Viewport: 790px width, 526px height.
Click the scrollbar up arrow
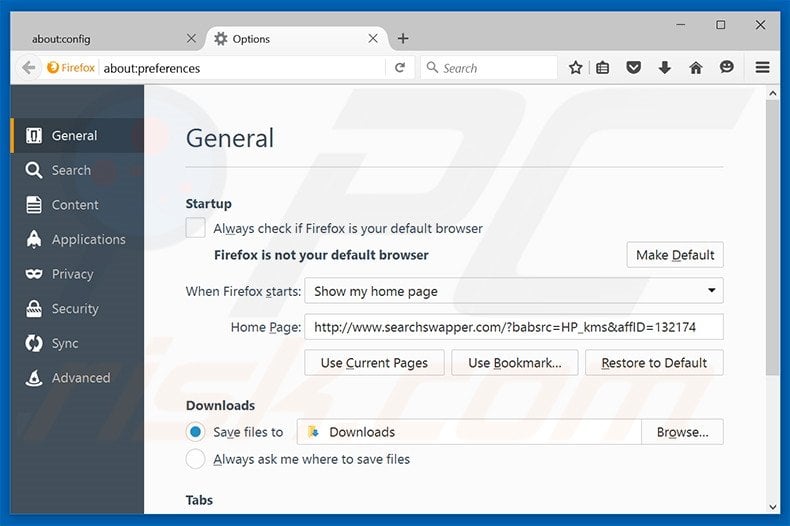[773, 93]
